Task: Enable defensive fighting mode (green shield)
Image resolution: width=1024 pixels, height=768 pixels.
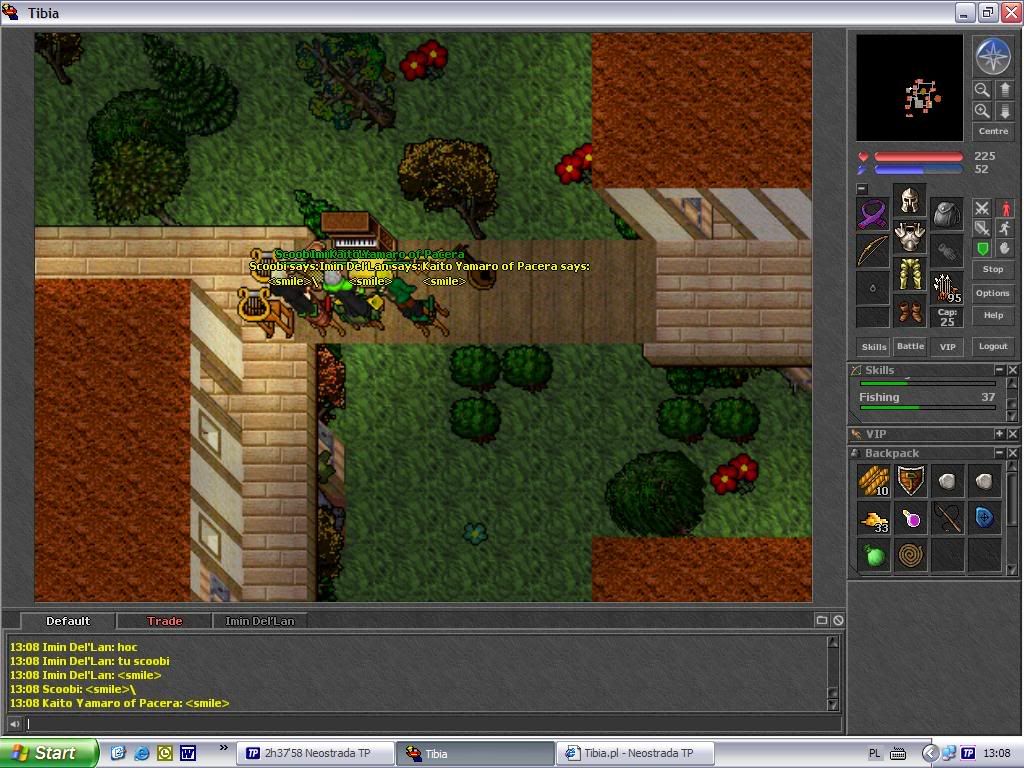Action: click(x=982, y=249)
